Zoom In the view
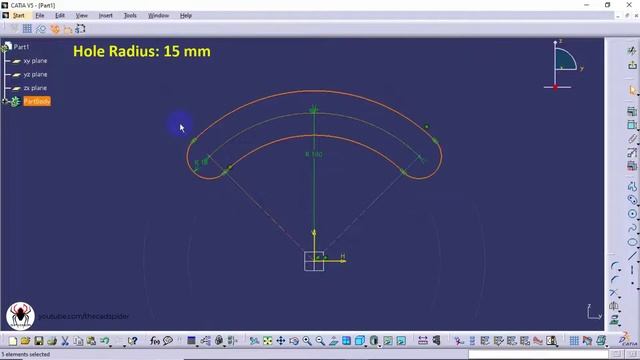 point(307,341)
